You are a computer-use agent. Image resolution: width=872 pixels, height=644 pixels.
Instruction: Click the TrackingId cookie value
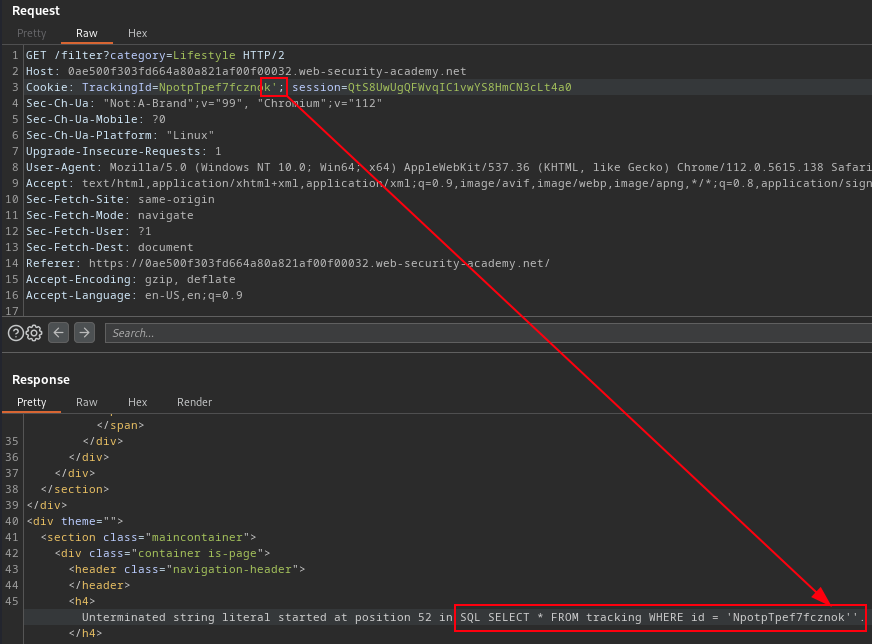(x=217, y=87)
